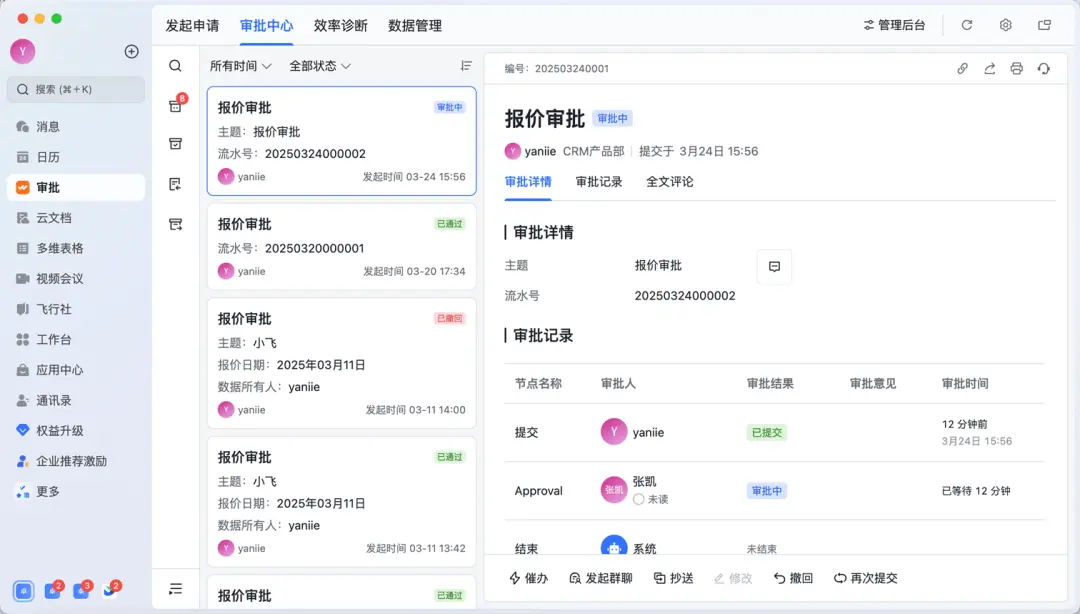The width and height of the screenshot is (1080, 614).
Task: Click the first dock app icon bottom left
Action: coord(23,591)
